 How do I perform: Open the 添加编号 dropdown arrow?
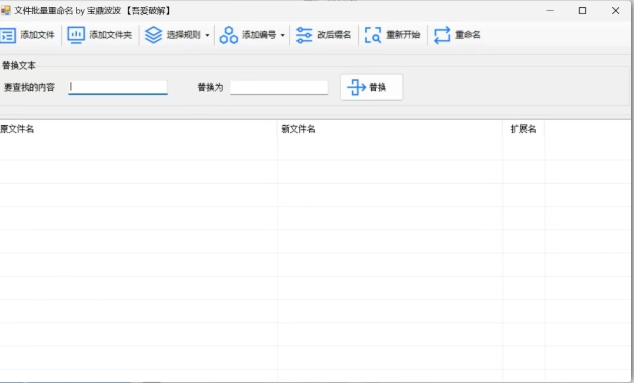pyautogui.click(x=283, y=35)
